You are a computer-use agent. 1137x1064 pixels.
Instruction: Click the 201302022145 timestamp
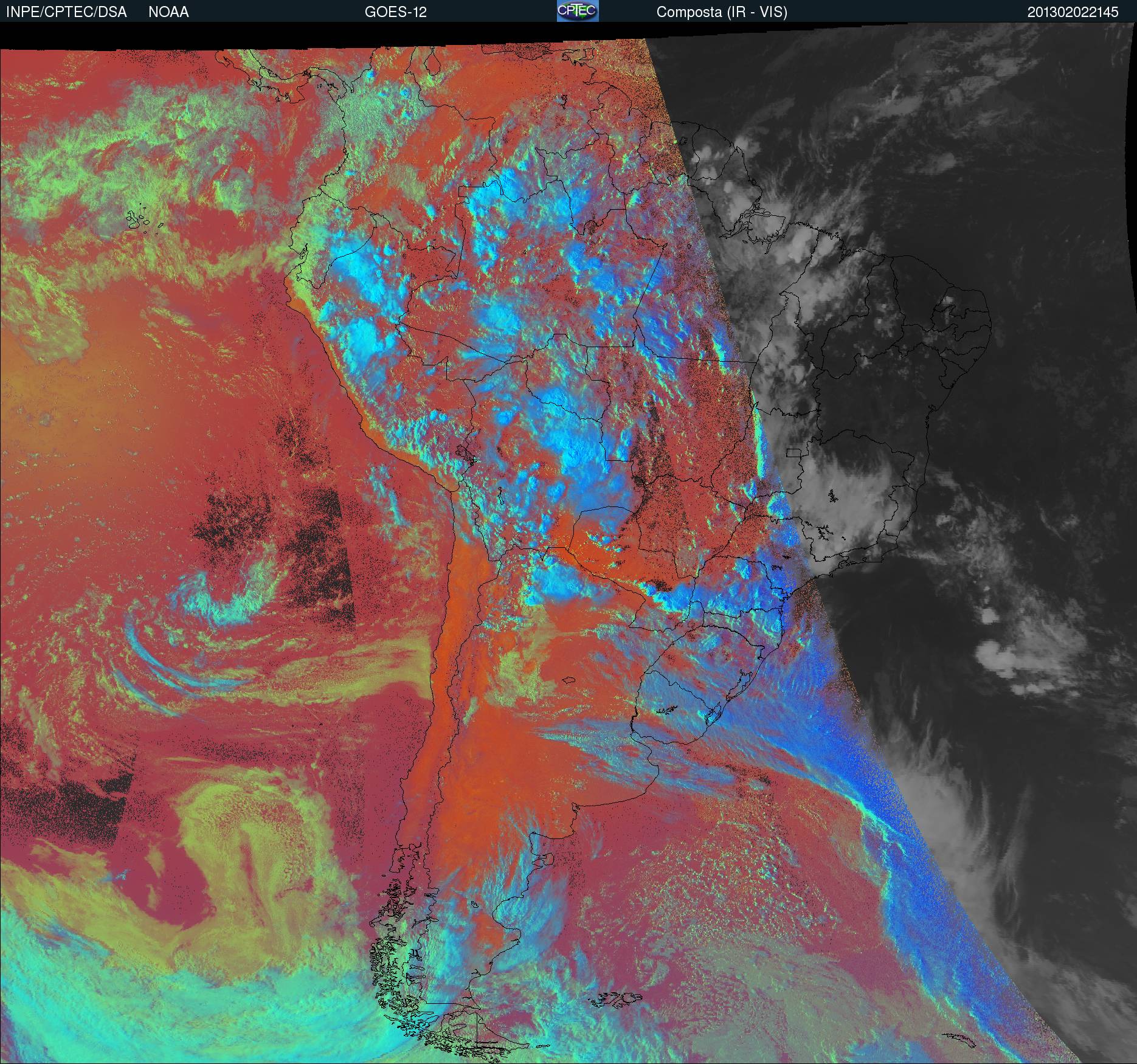coord(1073,12)
